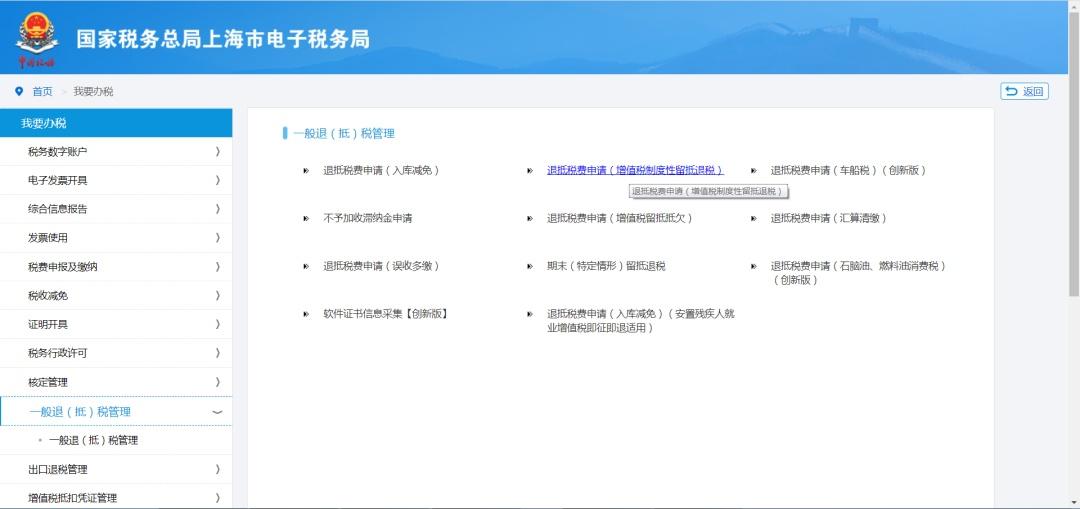The image size is (1080, 509).
Task: Click the national tax emblem logo
Action: coord(37,39)
